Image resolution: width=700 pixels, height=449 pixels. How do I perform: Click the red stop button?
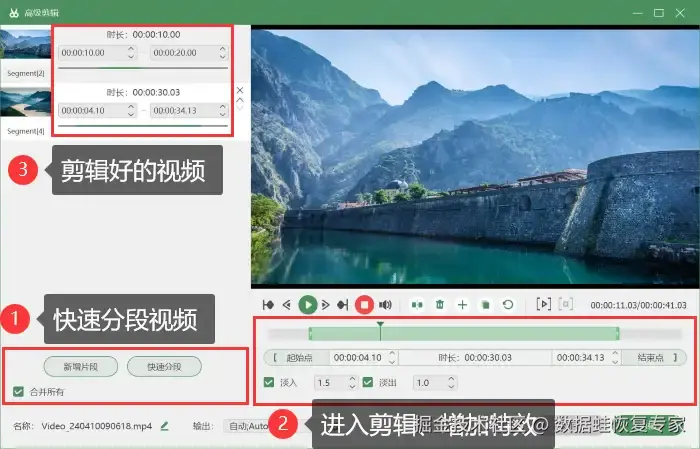pyautogui.click(x=364, y=305)
